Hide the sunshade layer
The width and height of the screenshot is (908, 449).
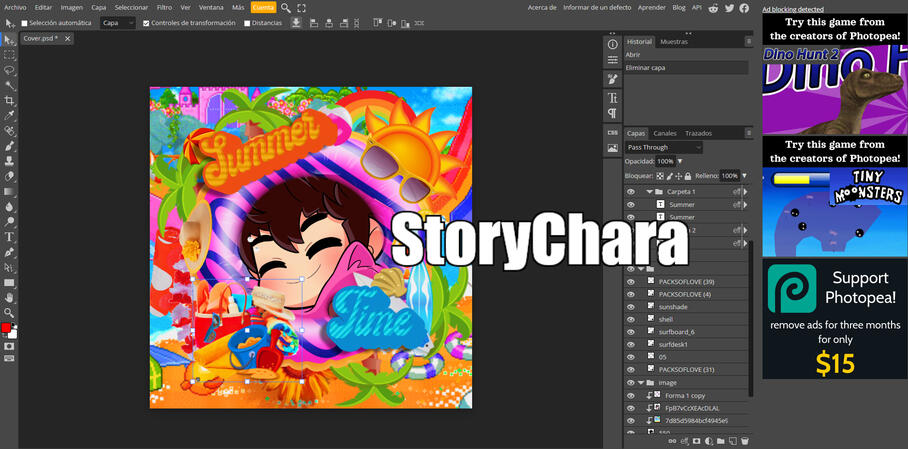[631, 307]
